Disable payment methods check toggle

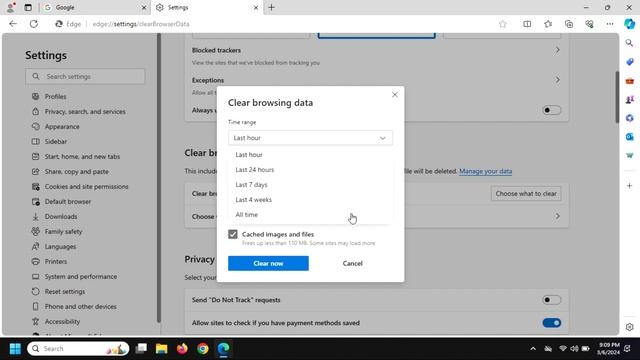tap(551, 323)
